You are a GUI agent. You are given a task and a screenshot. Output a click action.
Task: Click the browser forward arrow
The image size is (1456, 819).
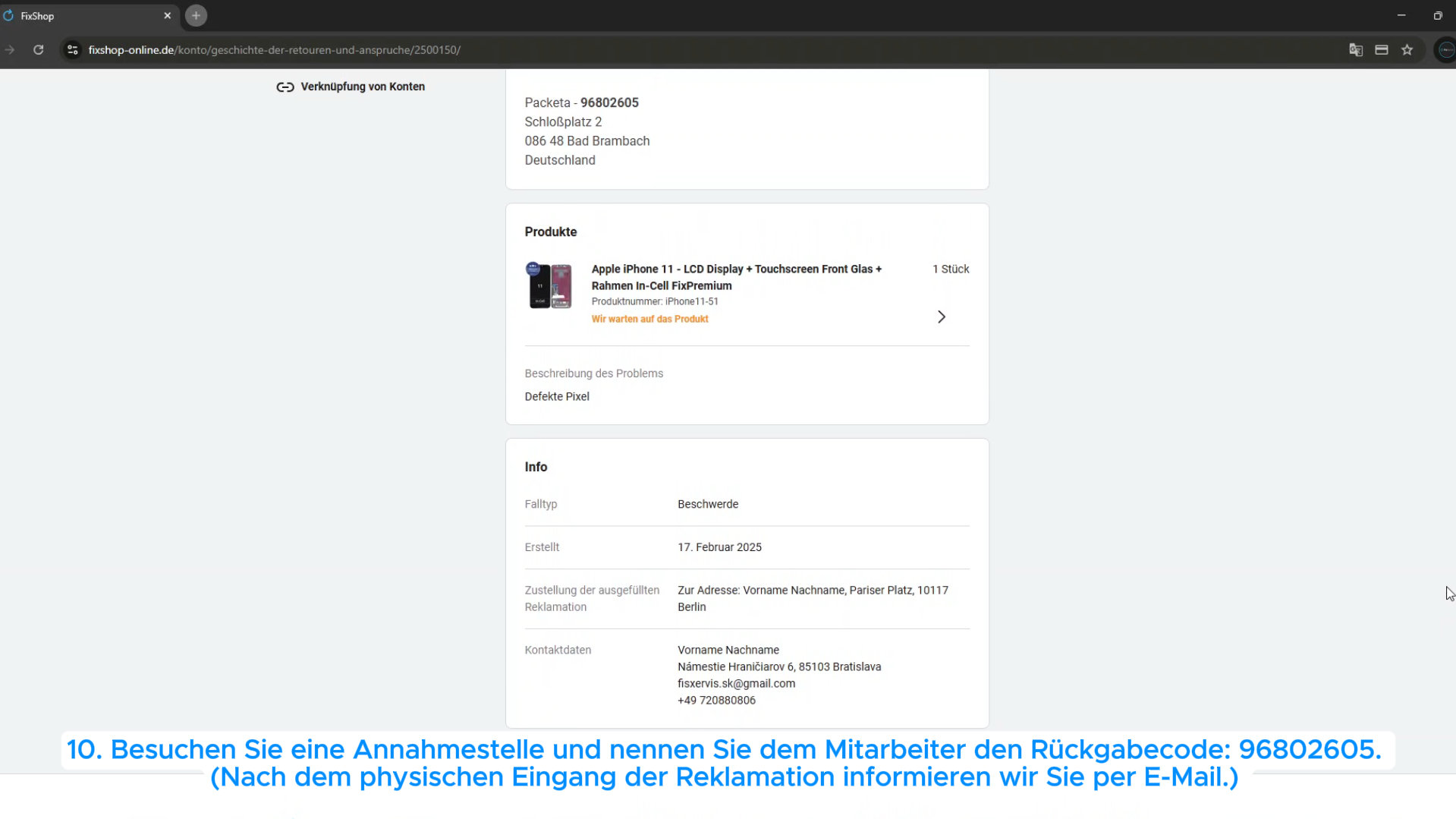pyautogui.click(x=10, y=50)
